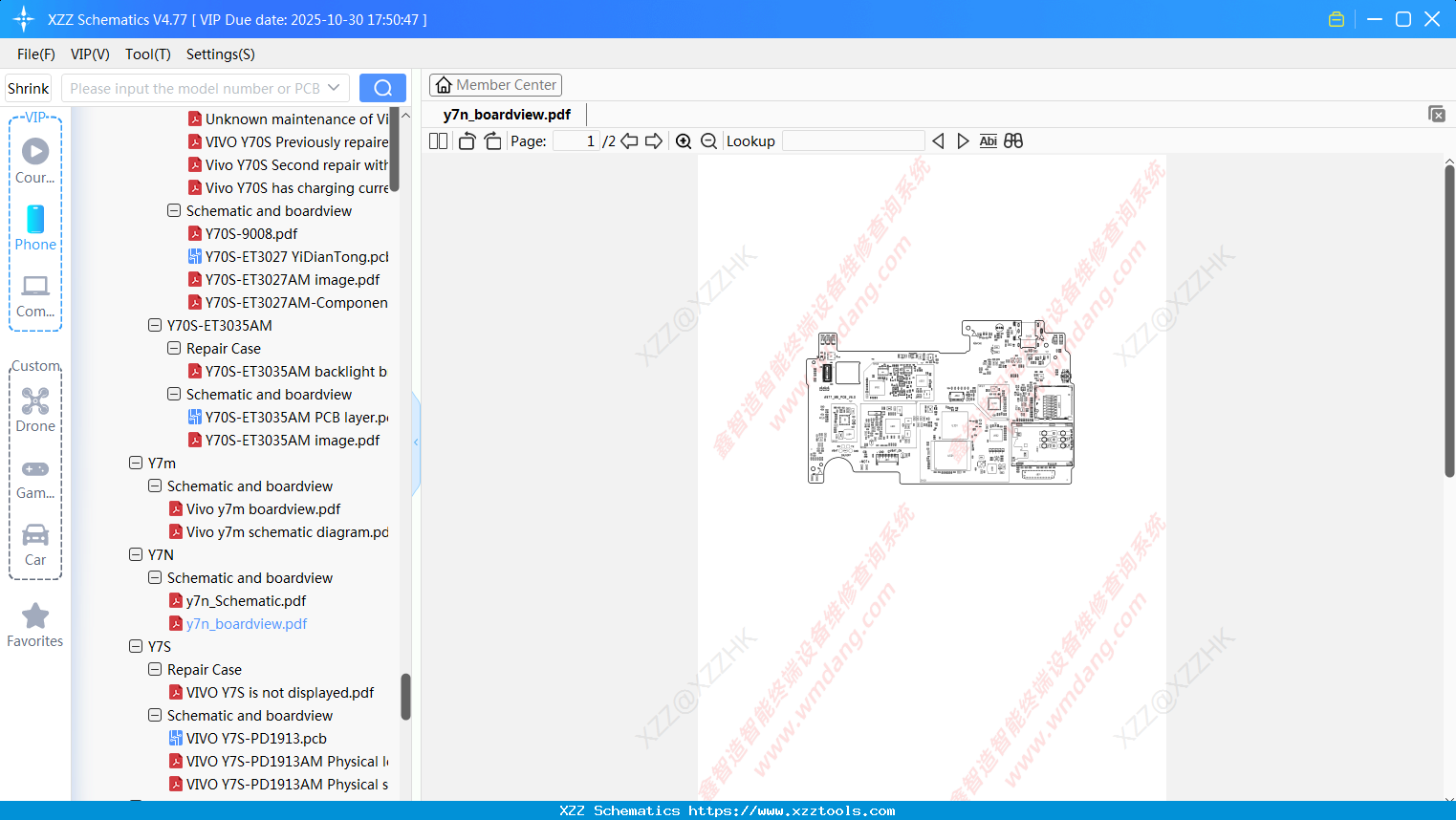Image resolution: width=1456 pixels, height=820 pixels.
Task: Collapse the Y7m tree node
Action: click(x=136, y=463)
